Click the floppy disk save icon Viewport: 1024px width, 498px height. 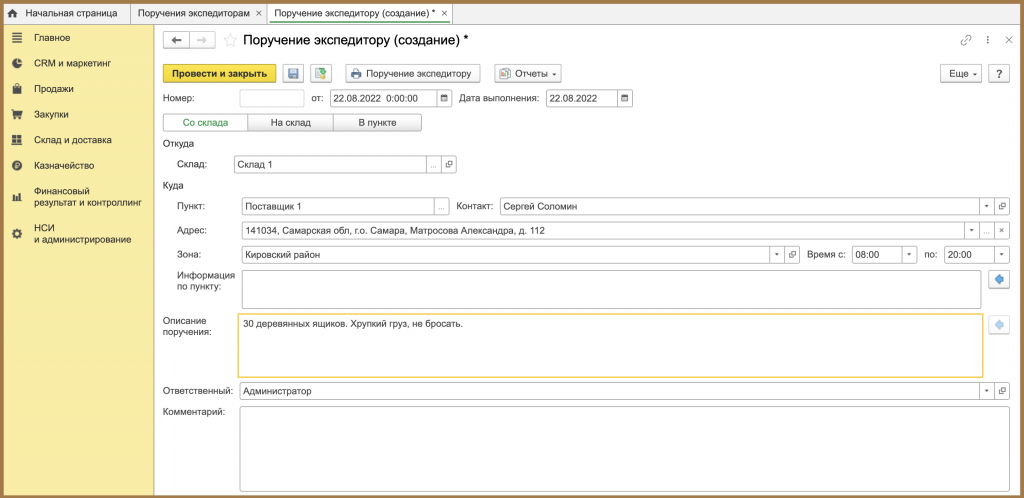[293, 74]
